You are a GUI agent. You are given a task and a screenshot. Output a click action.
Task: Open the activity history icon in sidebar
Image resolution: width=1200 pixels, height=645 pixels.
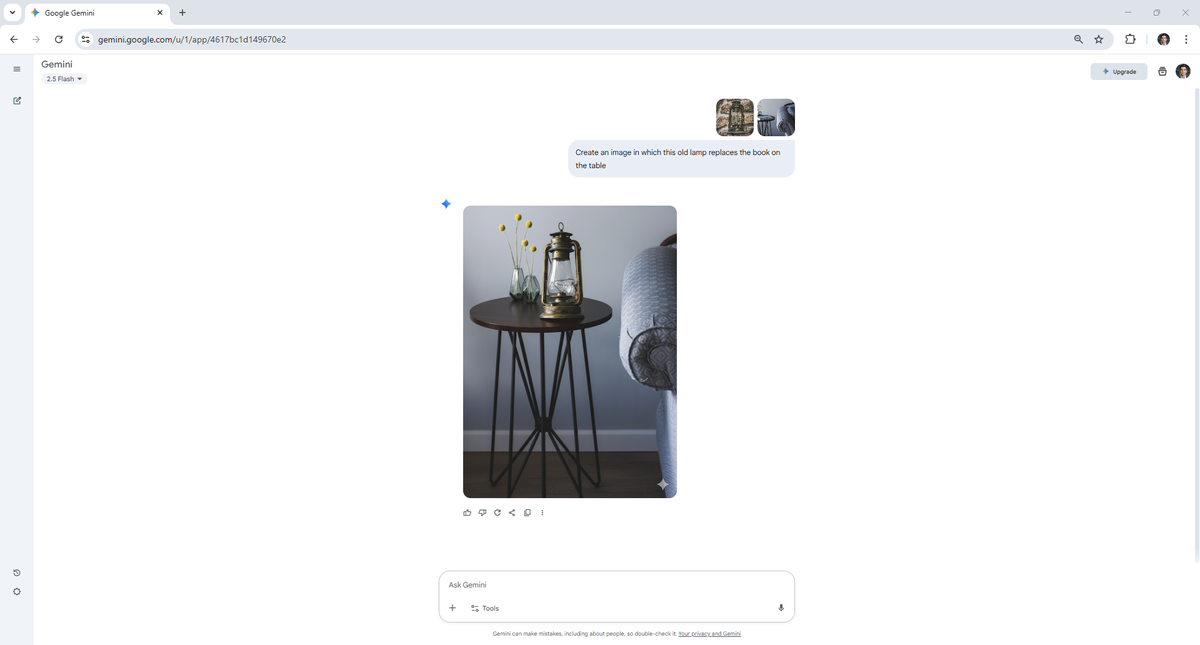point(16,573)
